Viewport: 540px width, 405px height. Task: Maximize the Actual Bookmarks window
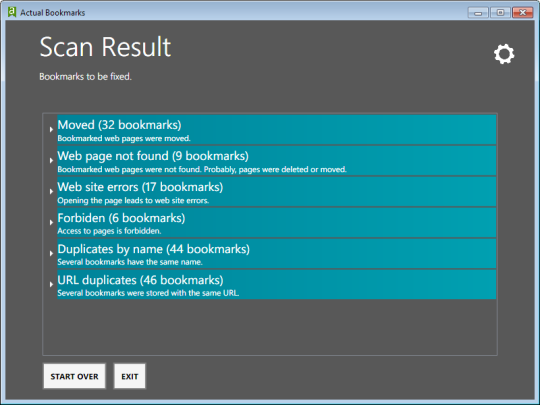pos(500,13)
